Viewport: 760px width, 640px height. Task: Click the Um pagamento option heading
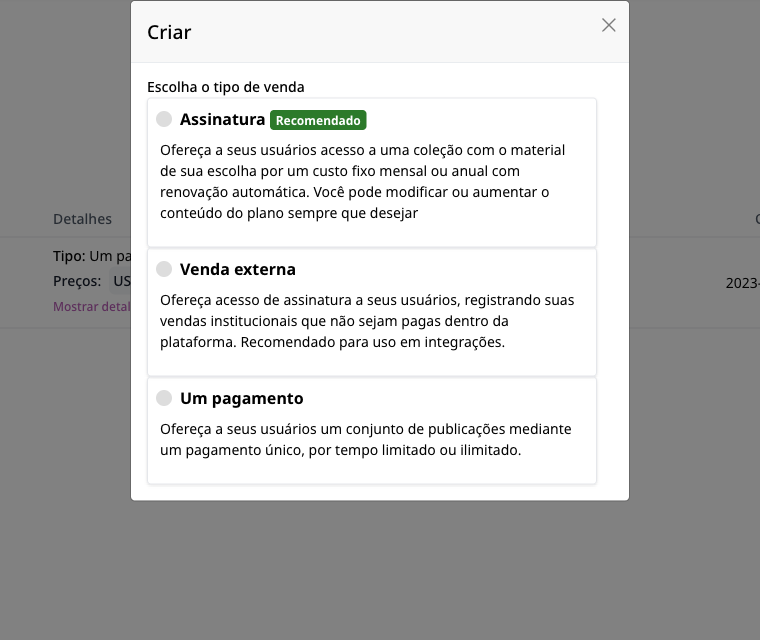point(241,399)
